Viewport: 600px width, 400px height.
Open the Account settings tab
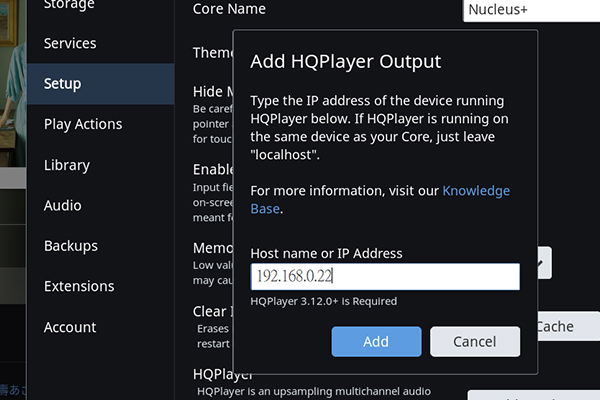point(70,327)
